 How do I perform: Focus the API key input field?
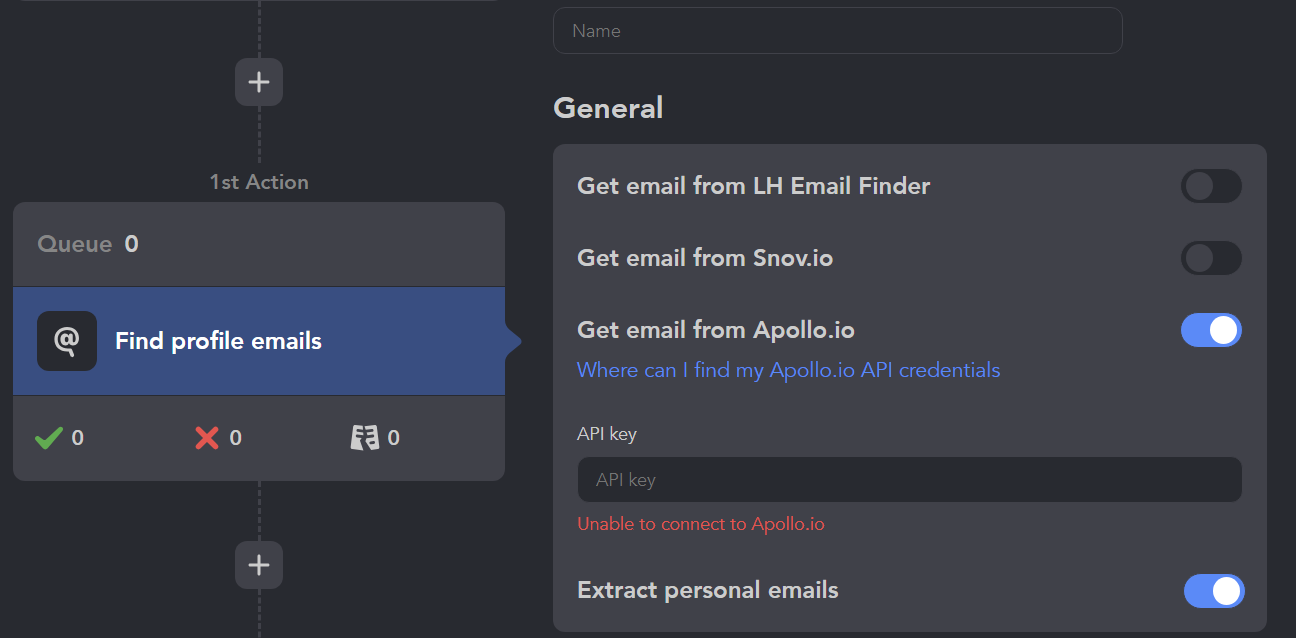[909, 480]
